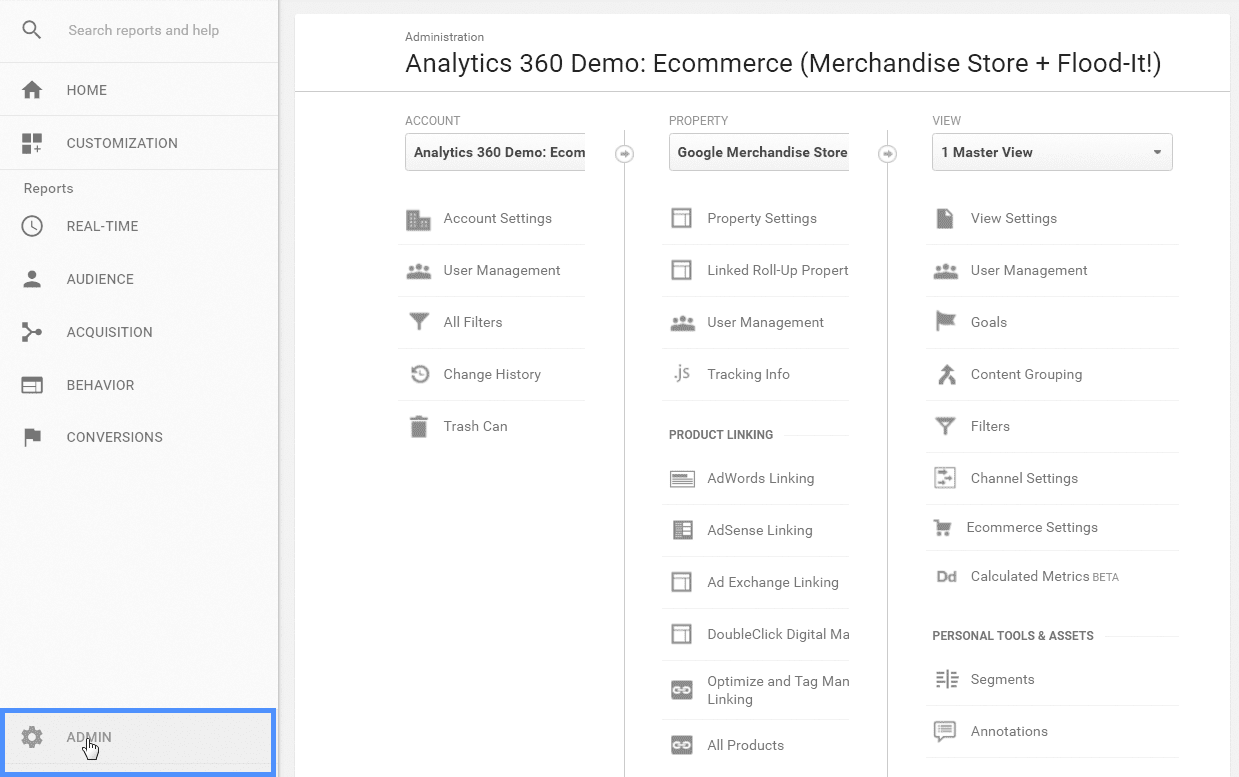Viewport: 1239px width, 777px height.
Task: Select the Segments icon
Action: 945,679
